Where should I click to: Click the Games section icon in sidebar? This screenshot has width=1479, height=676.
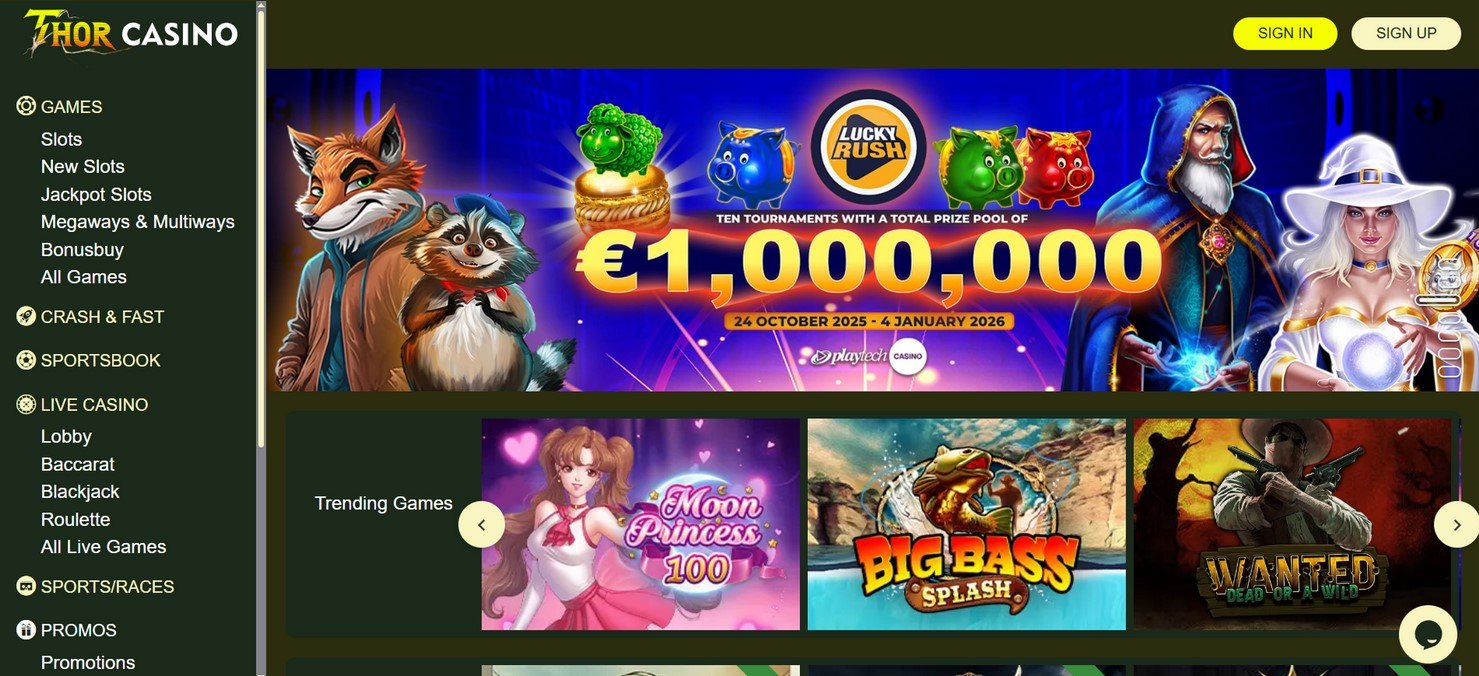tap(26, 106)
